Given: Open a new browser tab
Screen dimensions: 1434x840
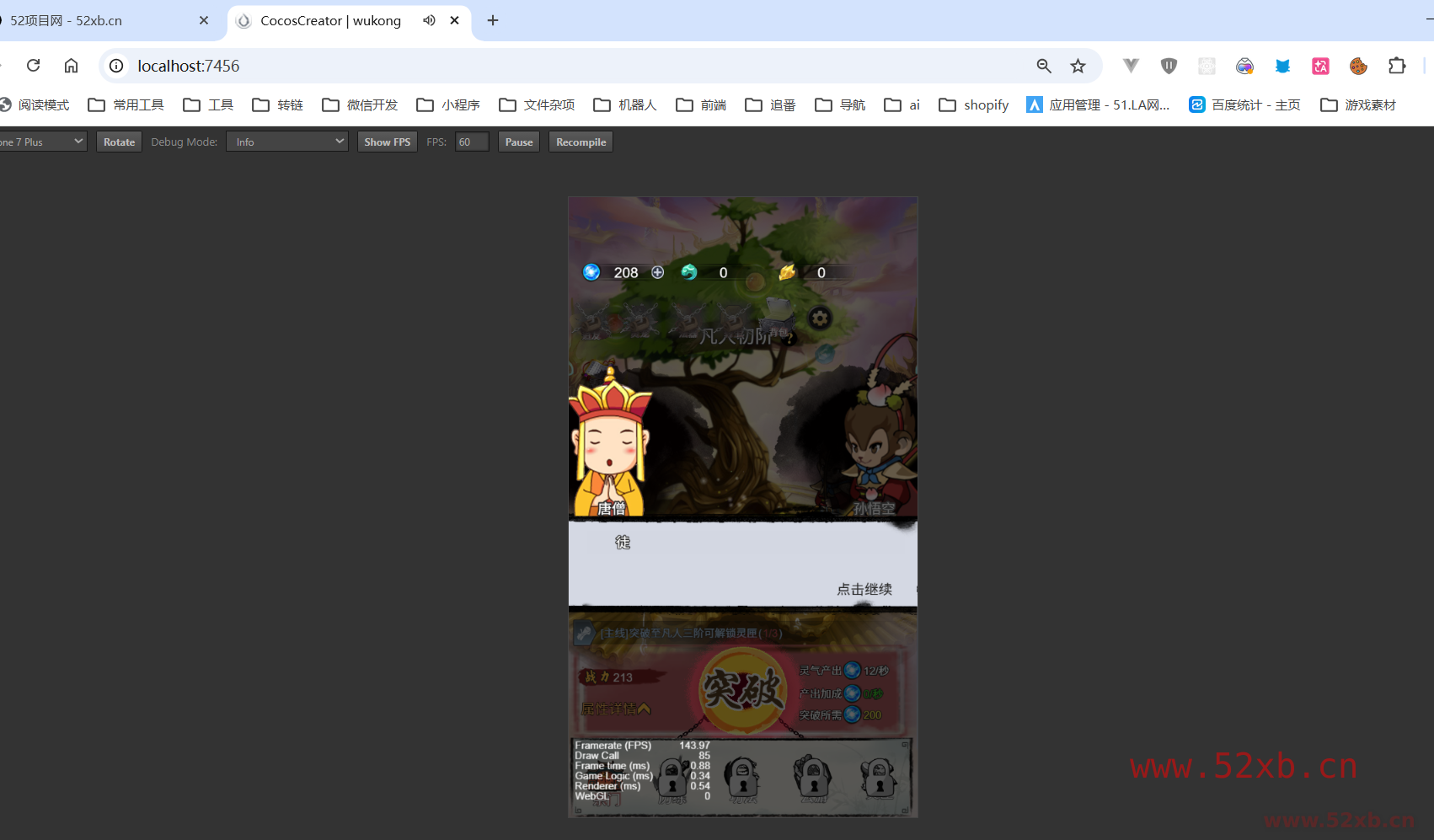Looking at the screenshot, I should click(x=493, y=20).
